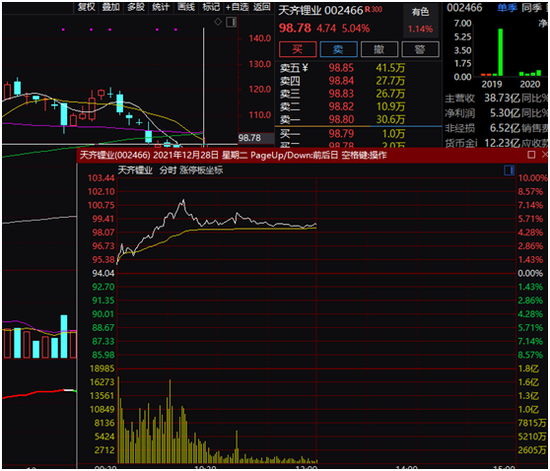Select the 卖二 price 98.82

coord(341,106)
